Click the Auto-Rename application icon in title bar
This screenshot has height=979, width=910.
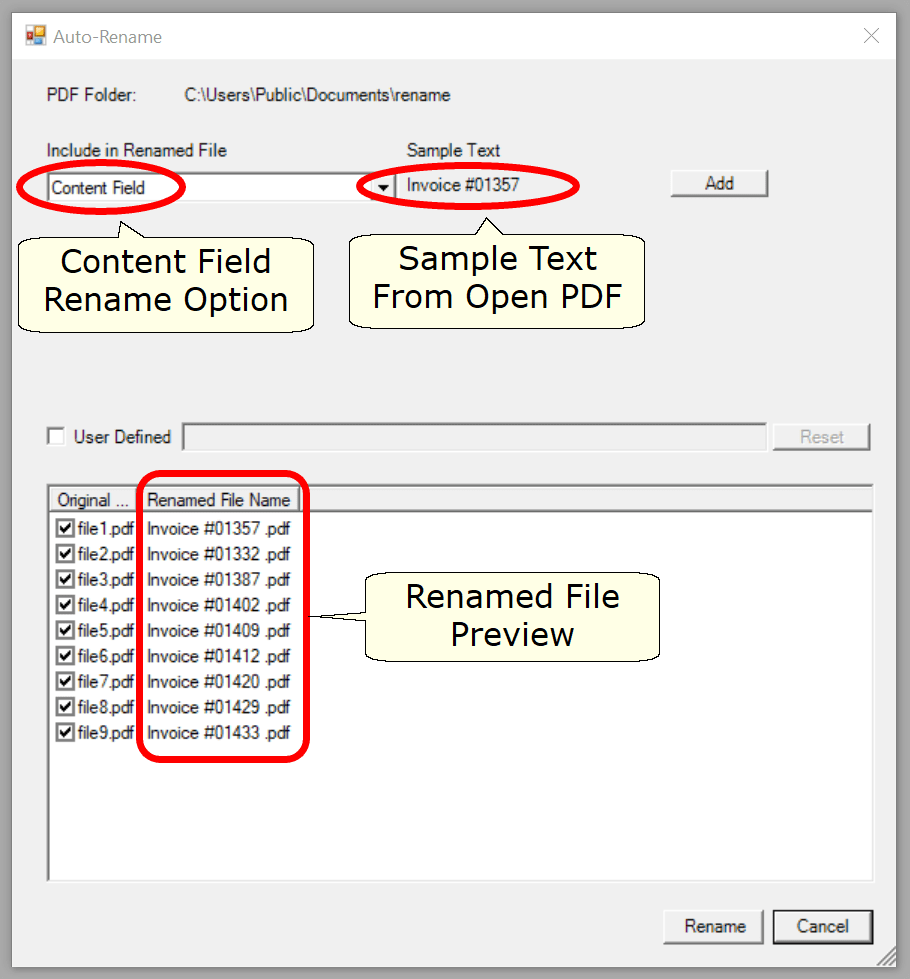coord(33,35)
